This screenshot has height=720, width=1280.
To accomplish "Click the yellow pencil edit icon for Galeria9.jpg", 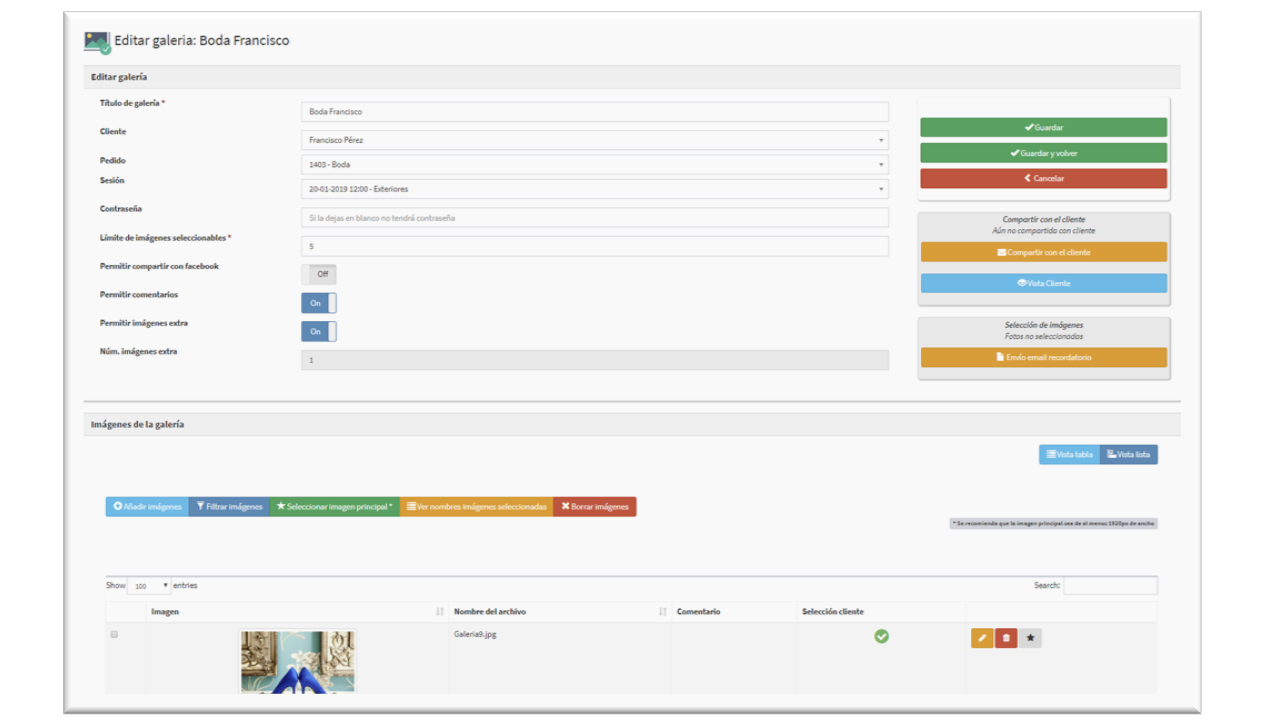I will pos(982,638).
